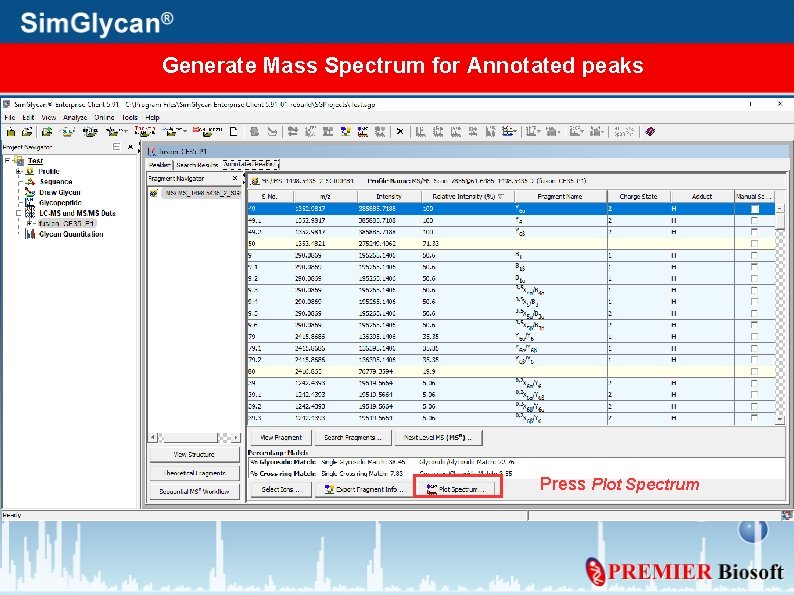Click the table scrollbar down arrow

[780, 419]
